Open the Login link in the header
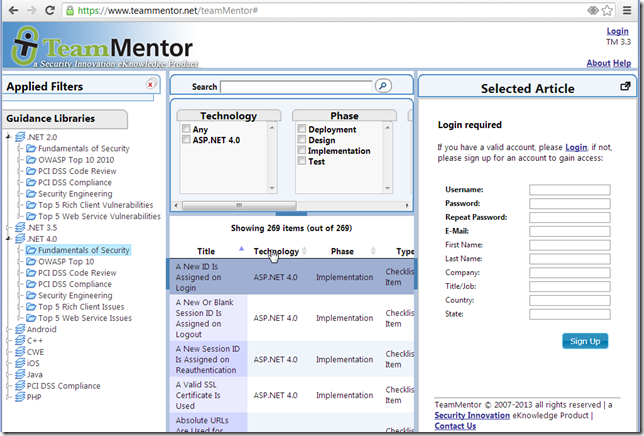 [617, 31]
